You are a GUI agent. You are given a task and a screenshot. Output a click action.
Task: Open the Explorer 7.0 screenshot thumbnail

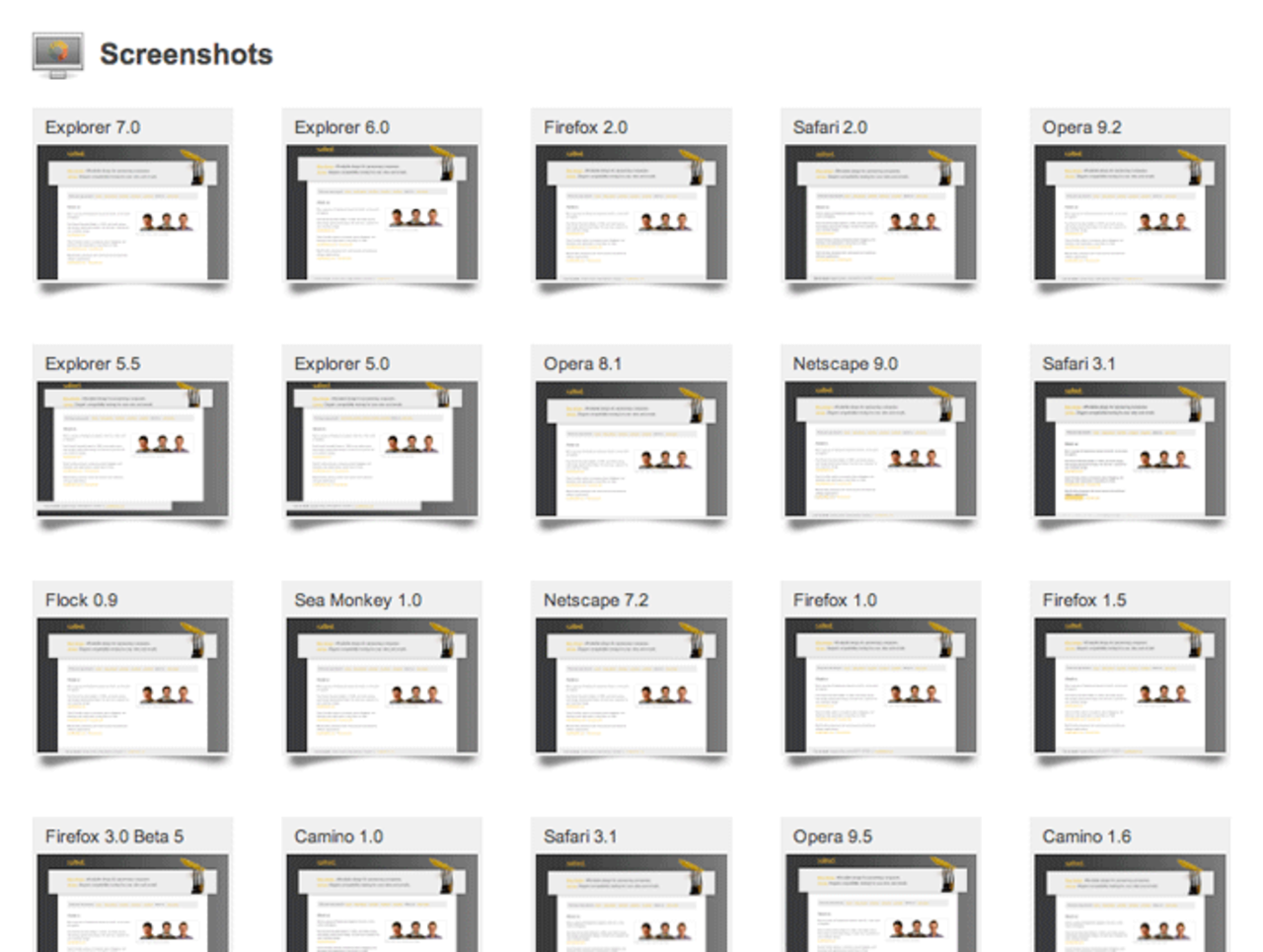132,213
